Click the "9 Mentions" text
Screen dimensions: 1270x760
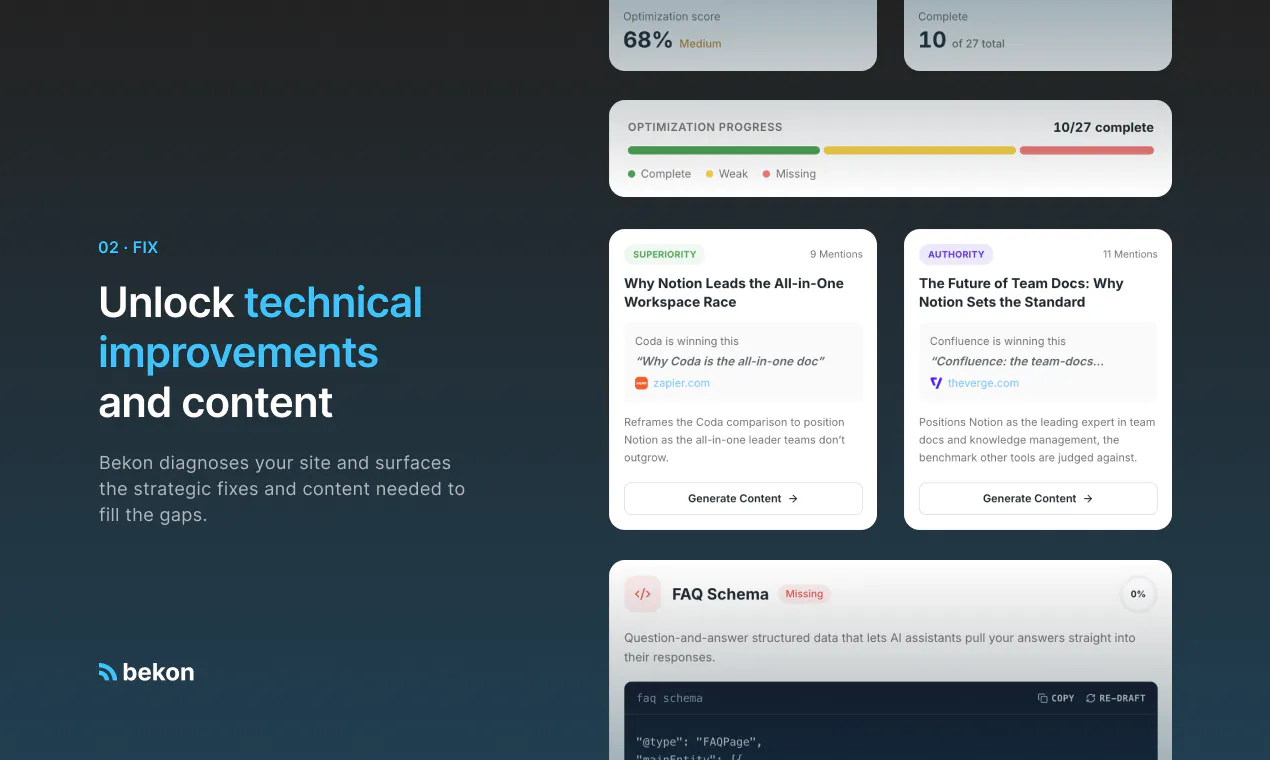coord(836,254)
